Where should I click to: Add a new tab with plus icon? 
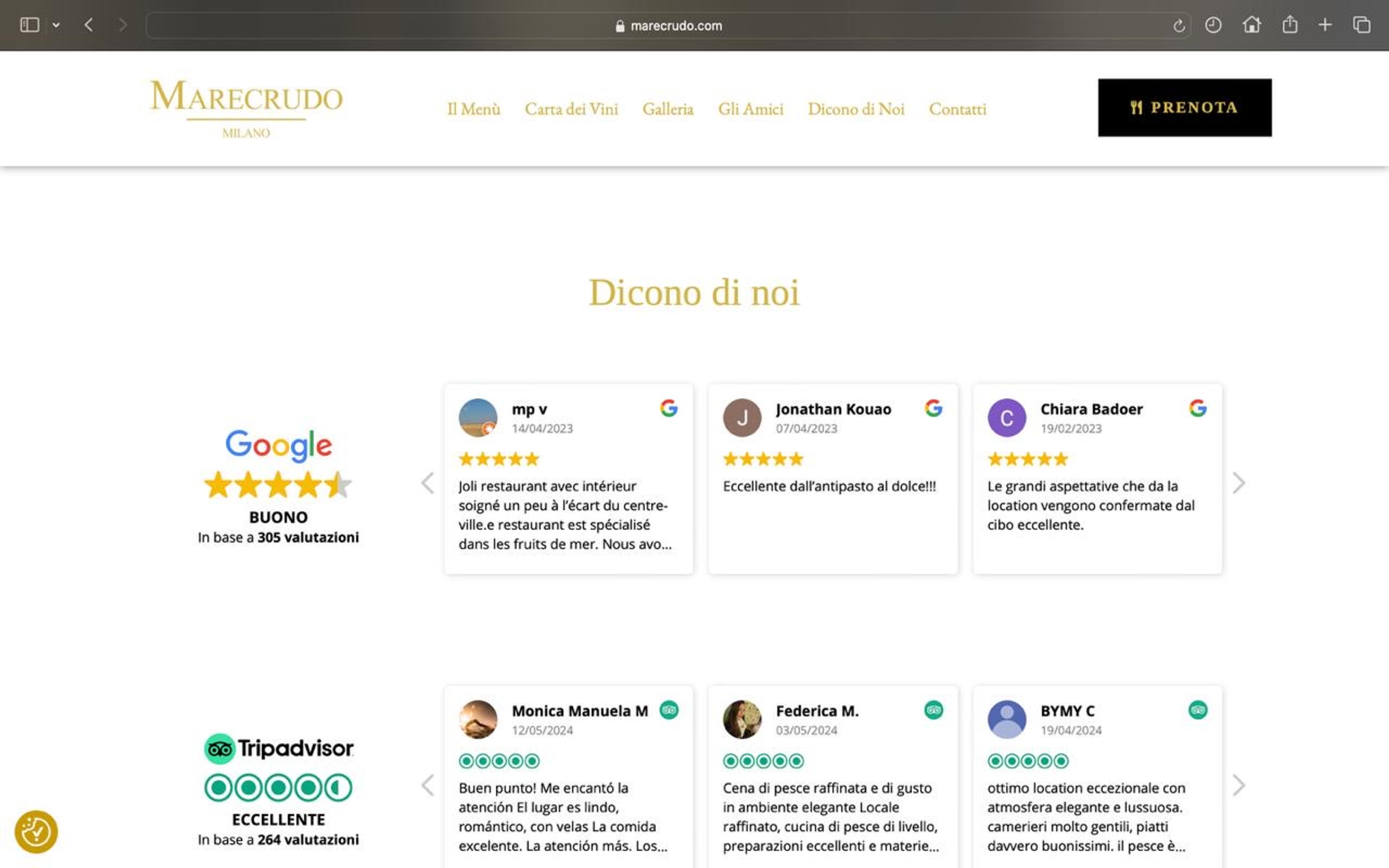coord(1325,25)
